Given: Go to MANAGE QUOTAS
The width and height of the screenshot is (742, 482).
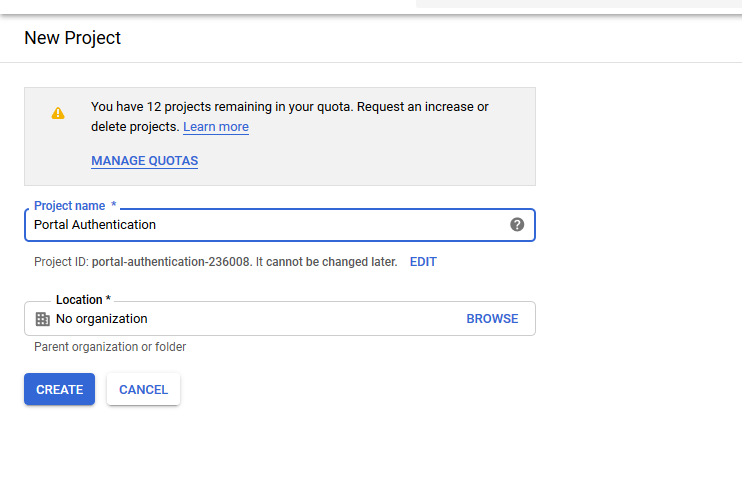Looking at the screenshot, I should [144, 161].
